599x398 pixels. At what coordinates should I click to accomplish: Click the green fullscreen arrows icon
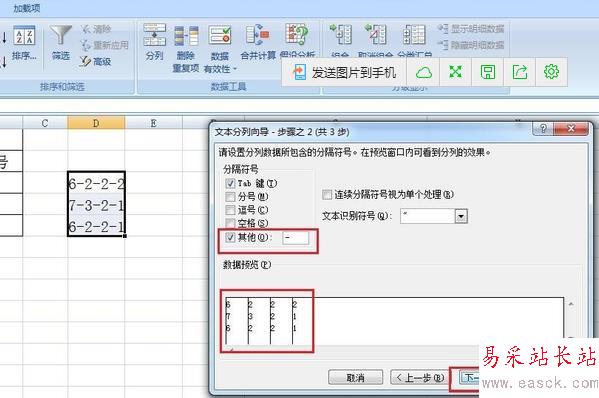click(455, 72)
